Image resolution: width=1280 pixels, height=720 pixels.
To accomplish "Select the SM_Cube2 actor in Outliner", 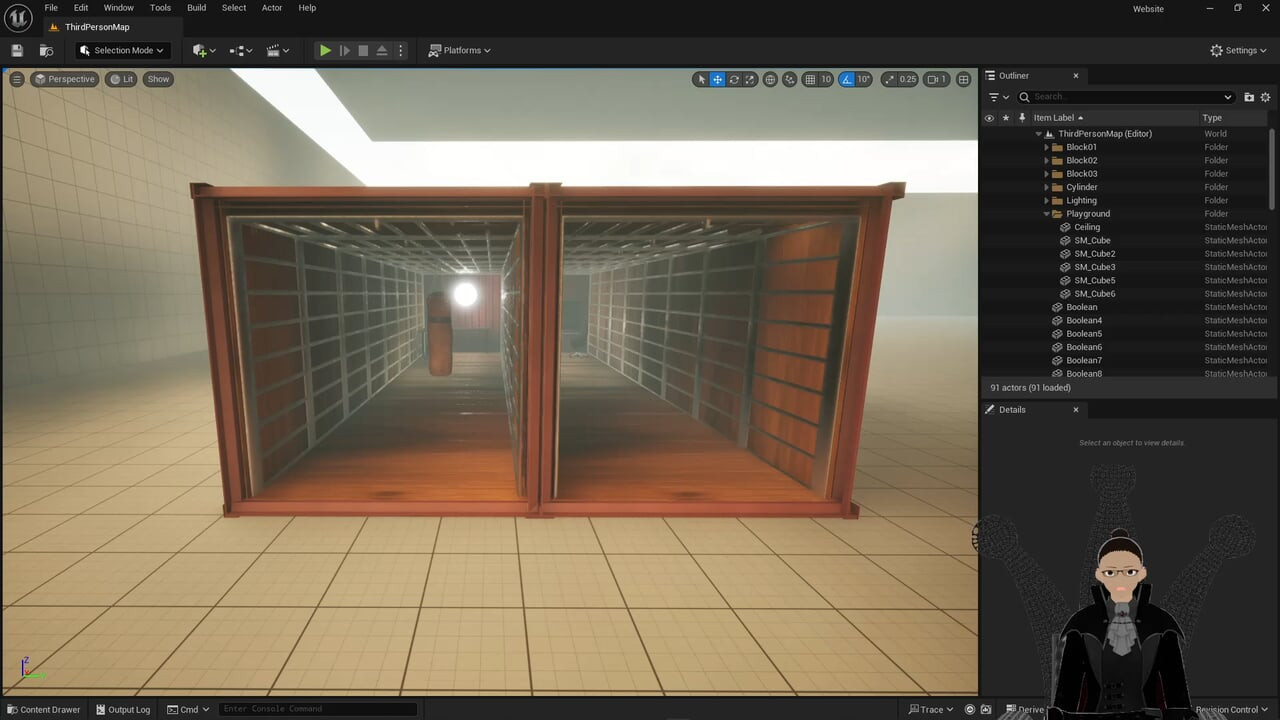I will coord(1094,254).
